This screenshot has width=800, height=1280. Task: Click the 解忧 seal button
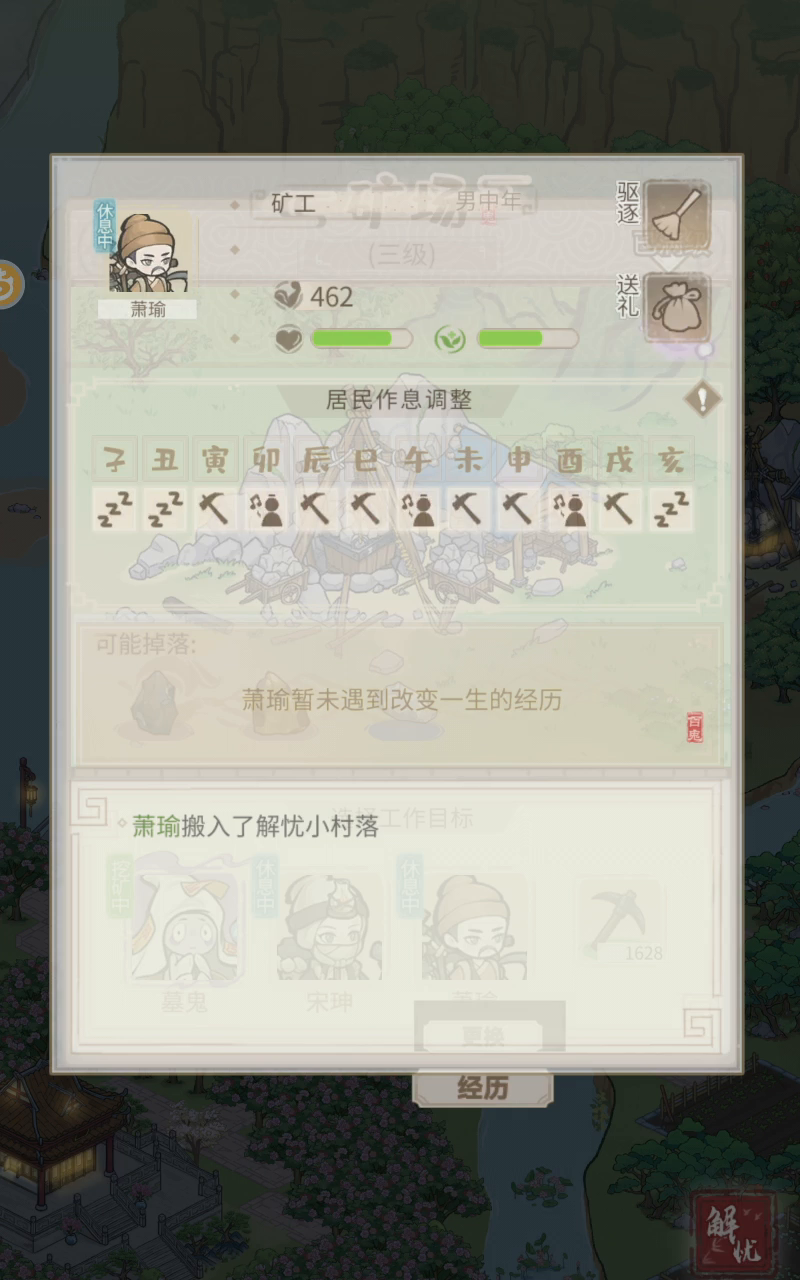click(735, 1229)
